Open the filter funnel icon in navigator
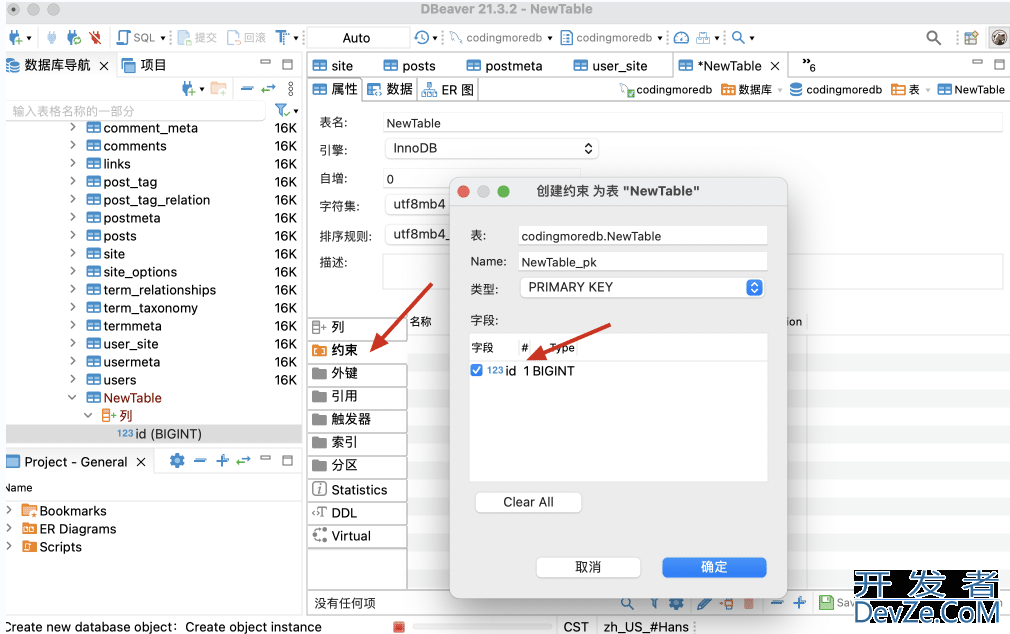Viewport: 1010px width, 634px height. [281, 110]
